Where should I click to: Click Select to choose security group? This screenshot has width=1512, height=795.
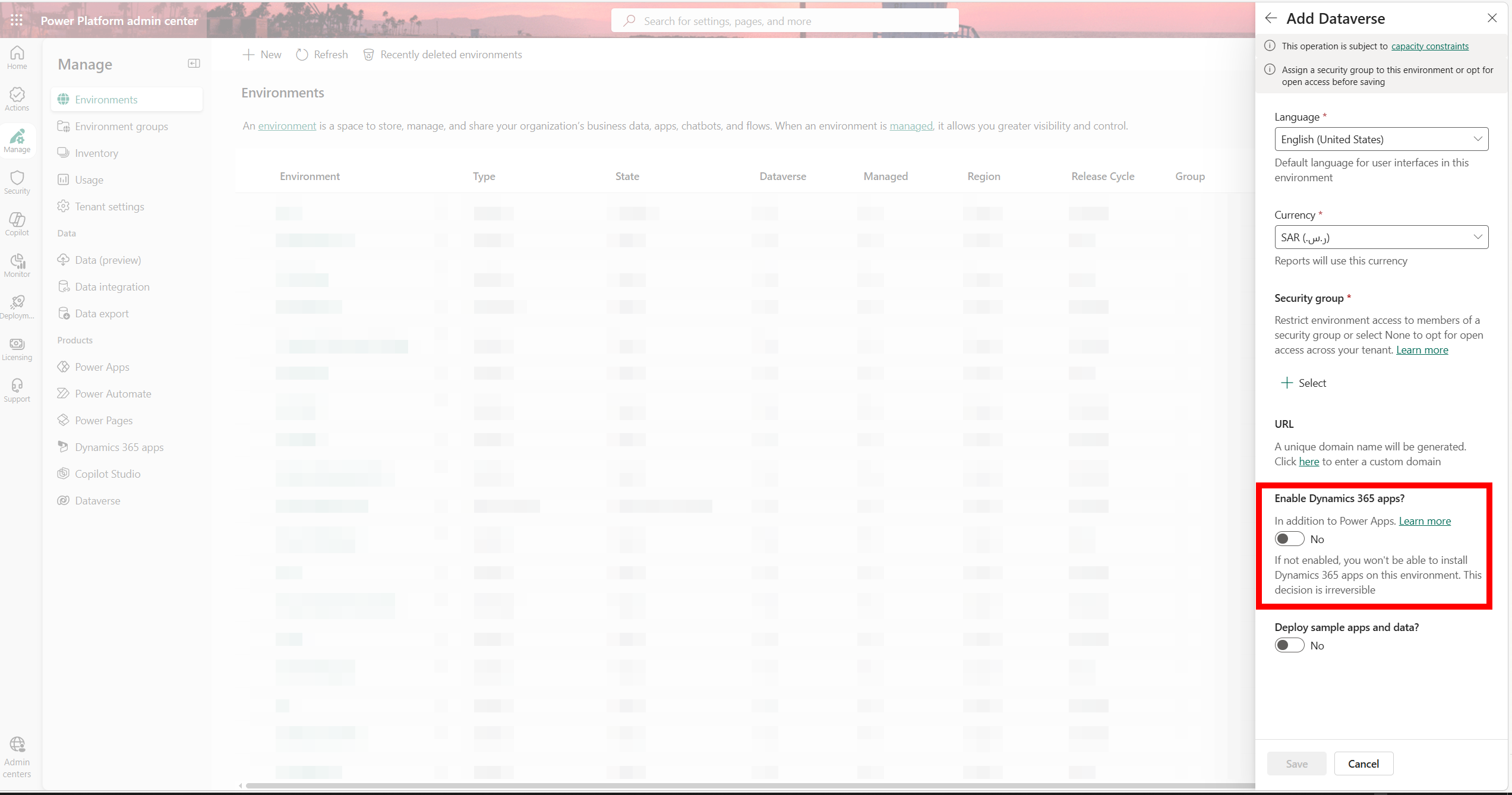pyautogui.click(x=1303, y=383)
